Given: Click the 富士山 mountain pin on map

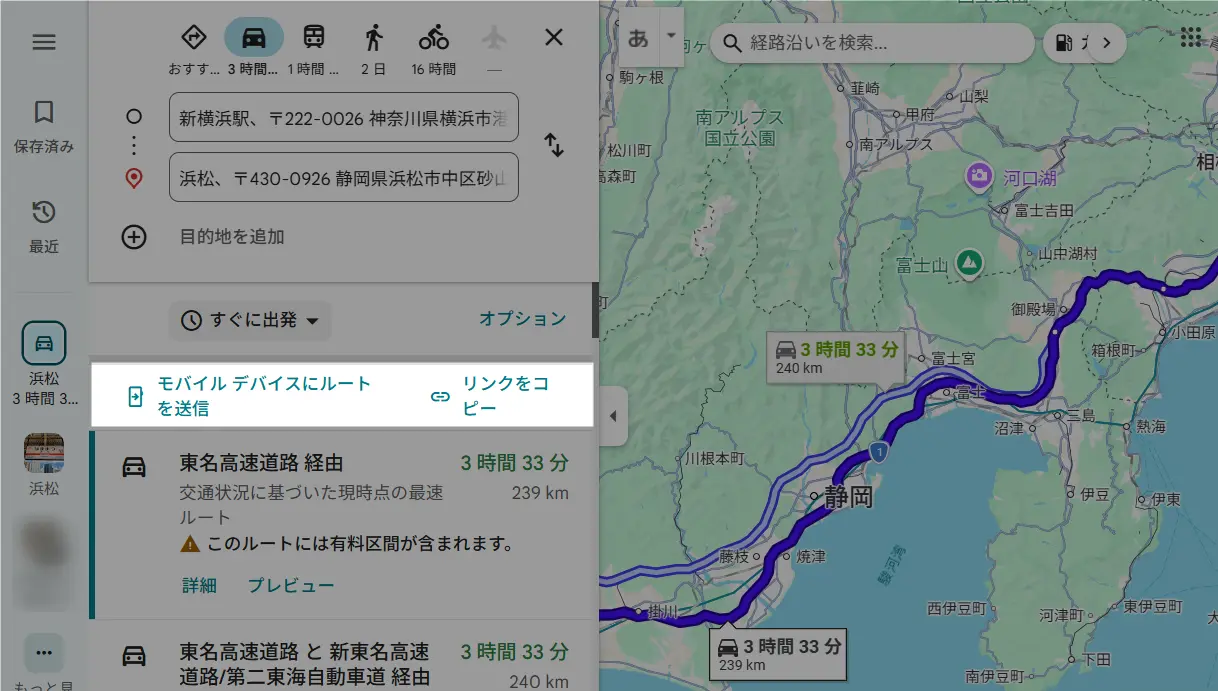Looking at the screenshot, I should [x=968, y=263].
